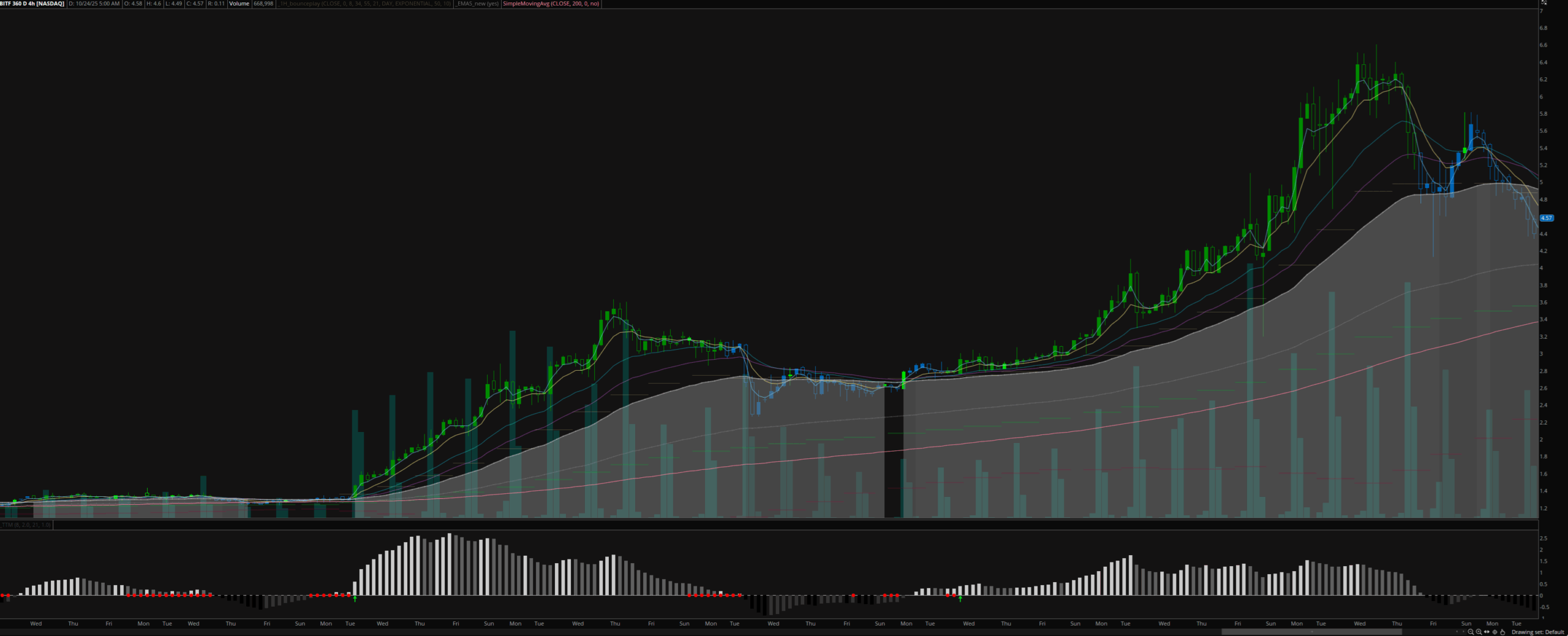Click the double-arrow horizontal pan icon
The width and height of the screenshot is (1568, 636).
[1487, 632]
